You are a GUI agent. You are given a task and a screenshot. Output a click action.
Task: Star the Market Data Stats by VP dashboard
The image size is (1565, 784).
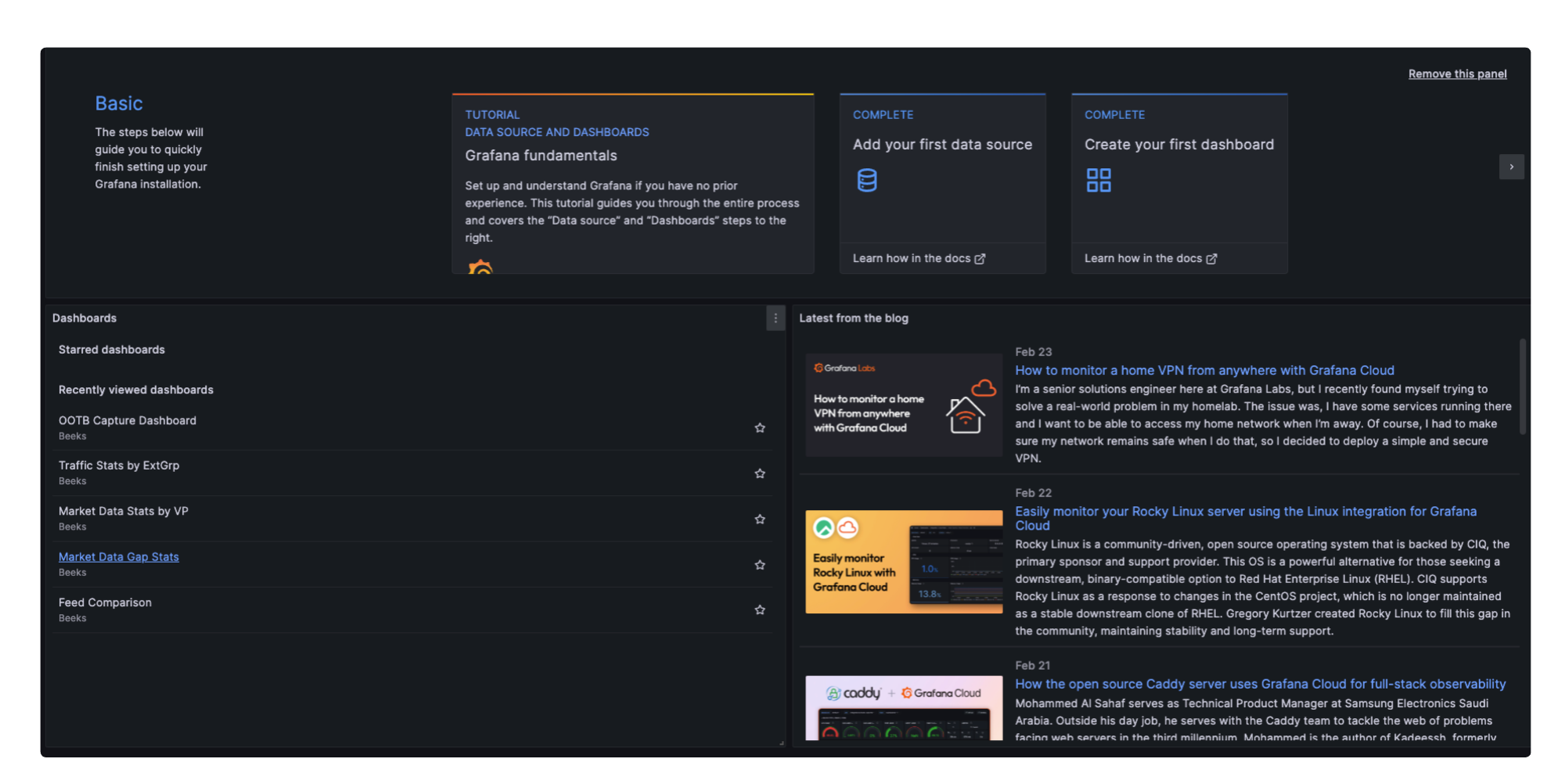coord(760,520)
